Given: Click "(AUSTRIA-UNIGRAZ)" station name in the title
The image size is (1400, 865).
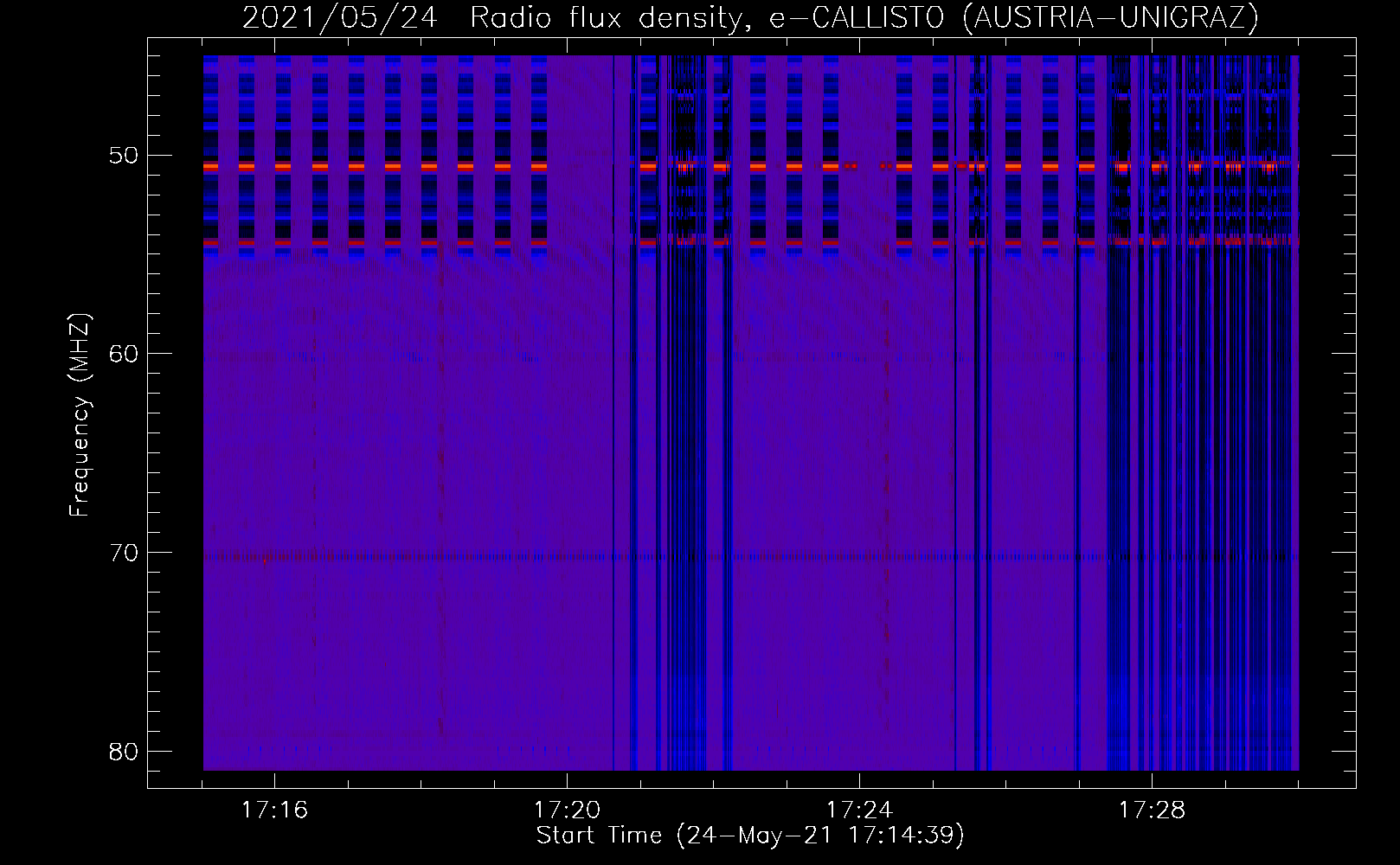Looking at the screenshot, I should click(x=1110, y=18).
